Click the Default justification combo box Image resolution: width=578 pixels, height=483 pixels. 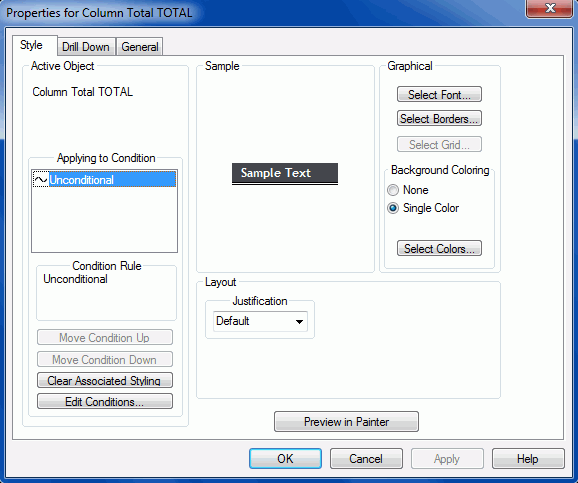click(x=260, y=321)
